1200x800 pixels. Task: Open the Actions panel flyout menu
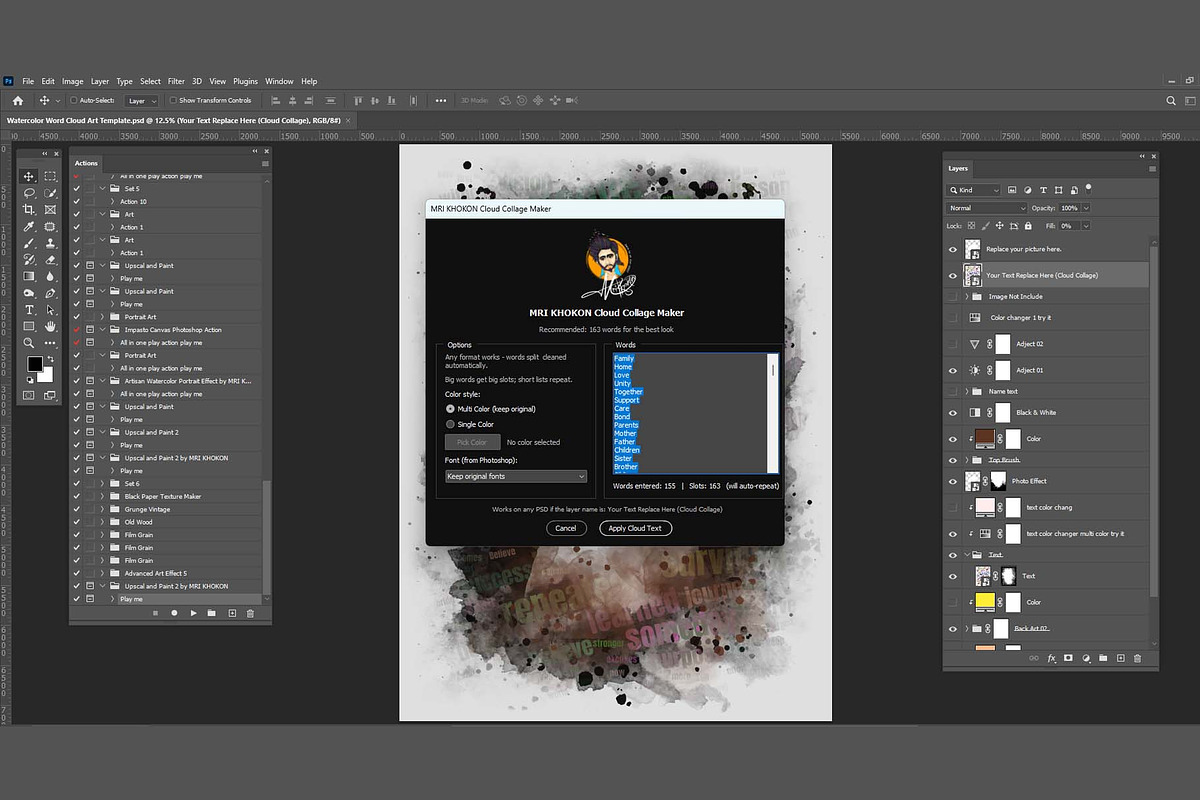pos(265,163)
